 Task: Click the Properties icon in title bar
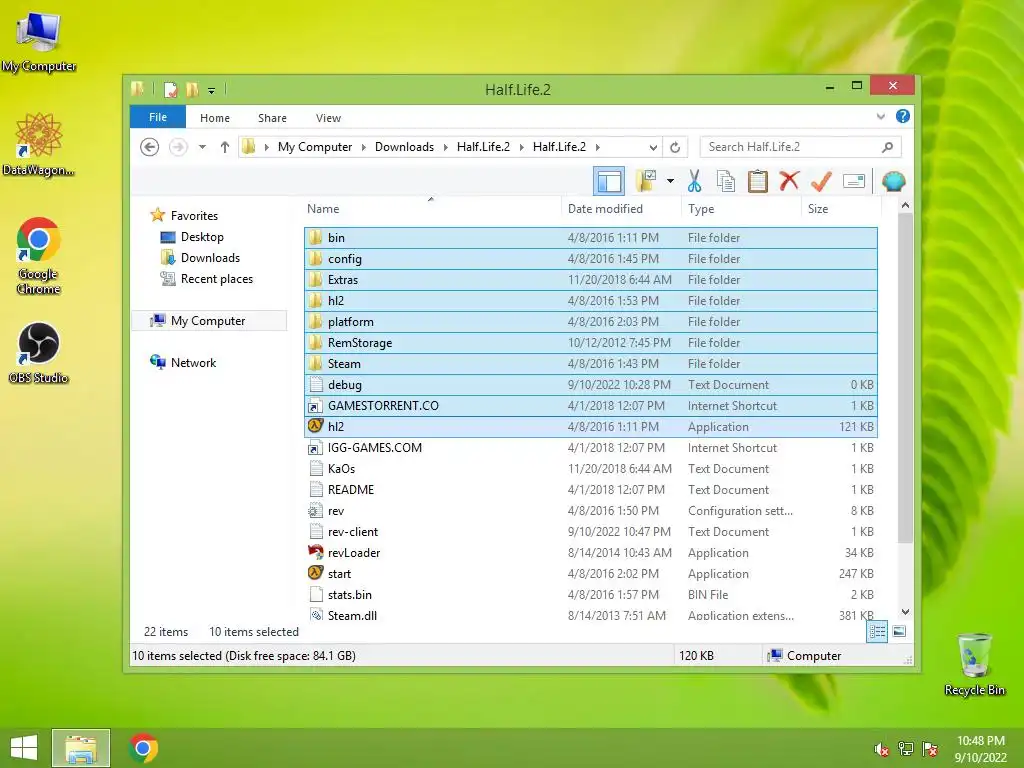click(x=170, y=89)
